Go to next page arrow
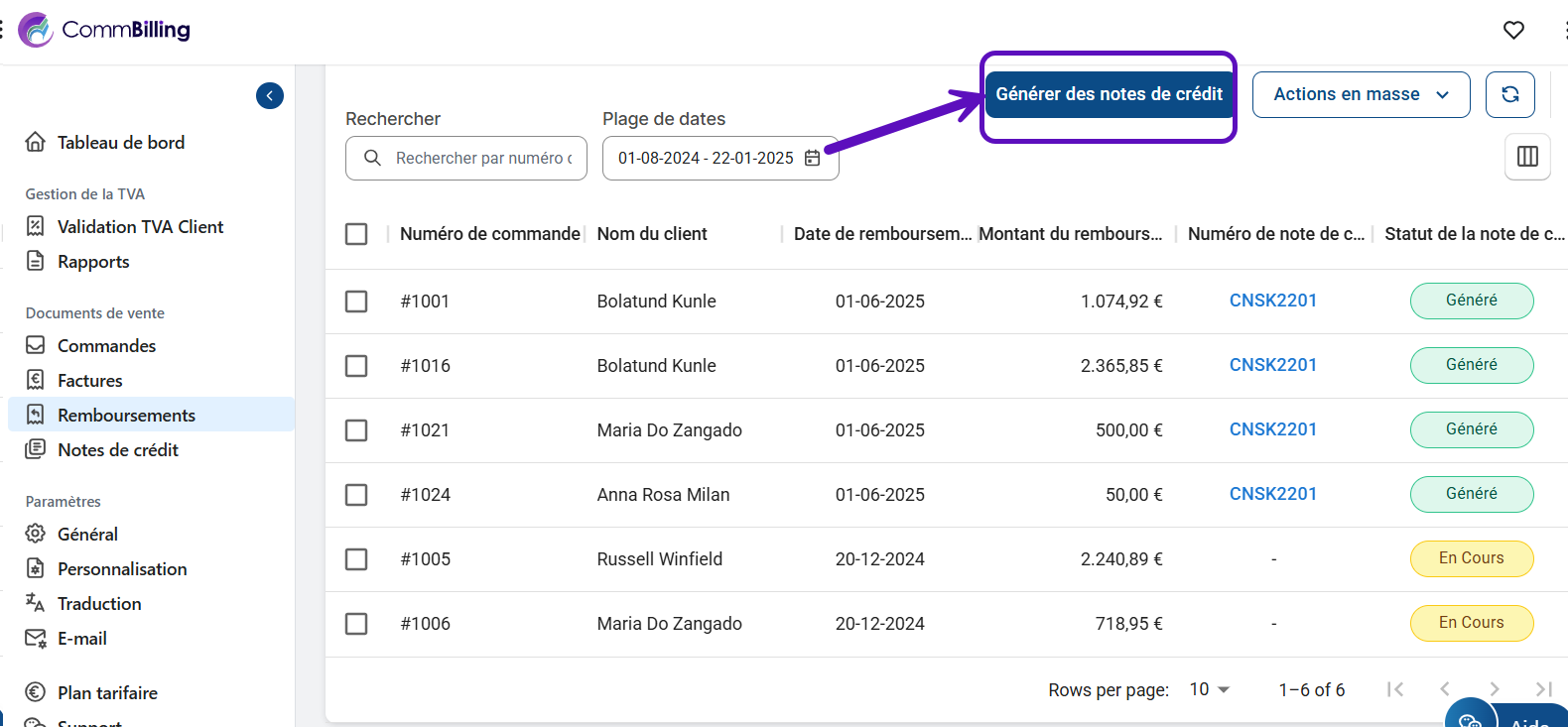The image size is (1568, 727). click(x=1494, y=689)
